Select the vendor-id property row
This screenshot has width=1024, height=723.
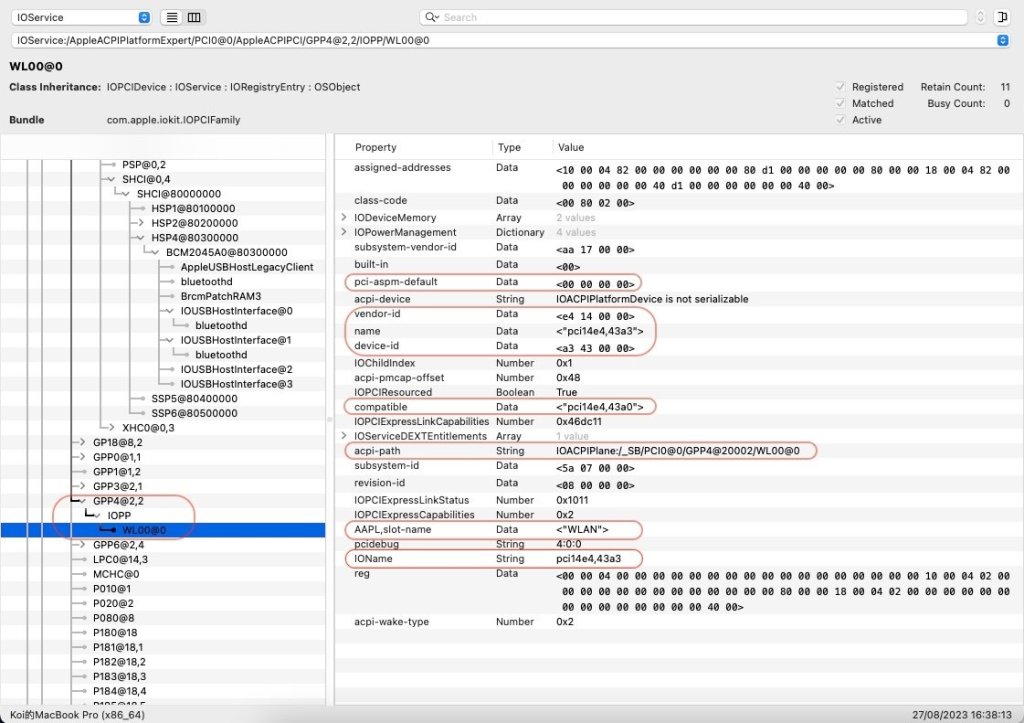[x=679, y=314]
